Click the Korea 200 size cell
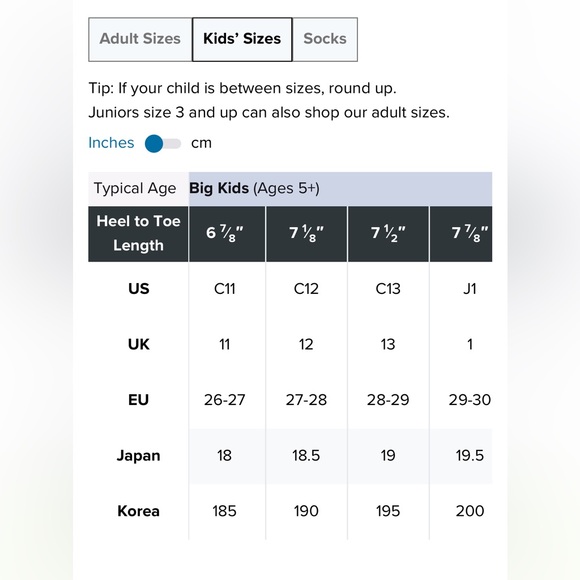The width and height of the screenshot is (580, 580). [x=469, y=511]
